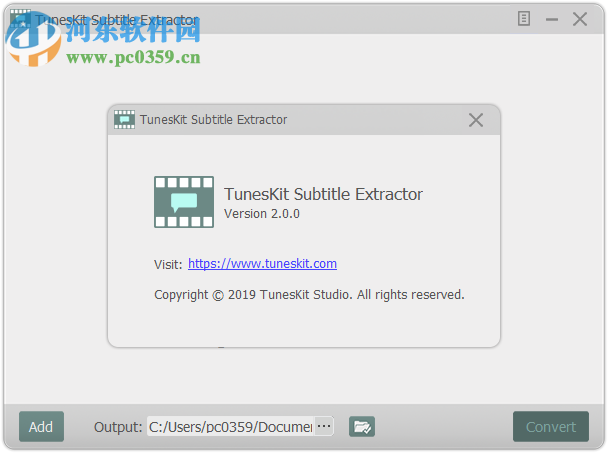Click the About dialog title bar text

tap(213, 120)
